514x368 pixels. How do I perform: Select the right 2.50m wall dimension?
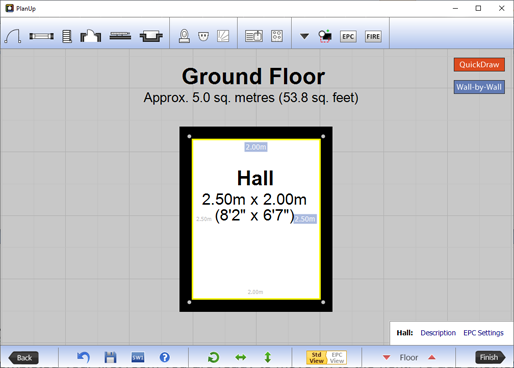pos(305,219)
